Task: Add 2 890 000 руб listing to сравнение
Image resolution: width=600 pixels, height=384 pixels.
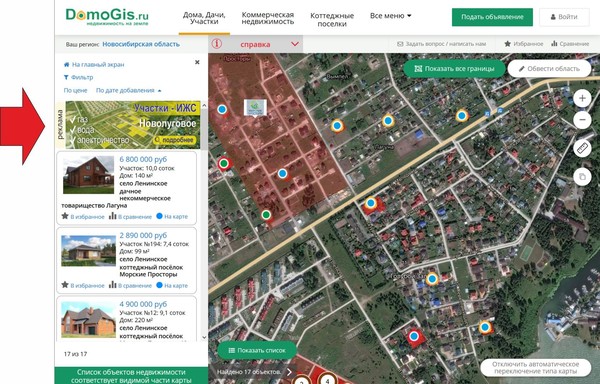Action: [130, 285]
